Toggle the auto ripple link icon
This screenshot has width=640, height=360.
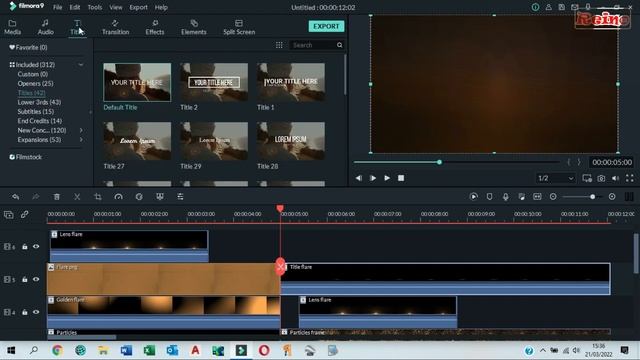[24, 214]
